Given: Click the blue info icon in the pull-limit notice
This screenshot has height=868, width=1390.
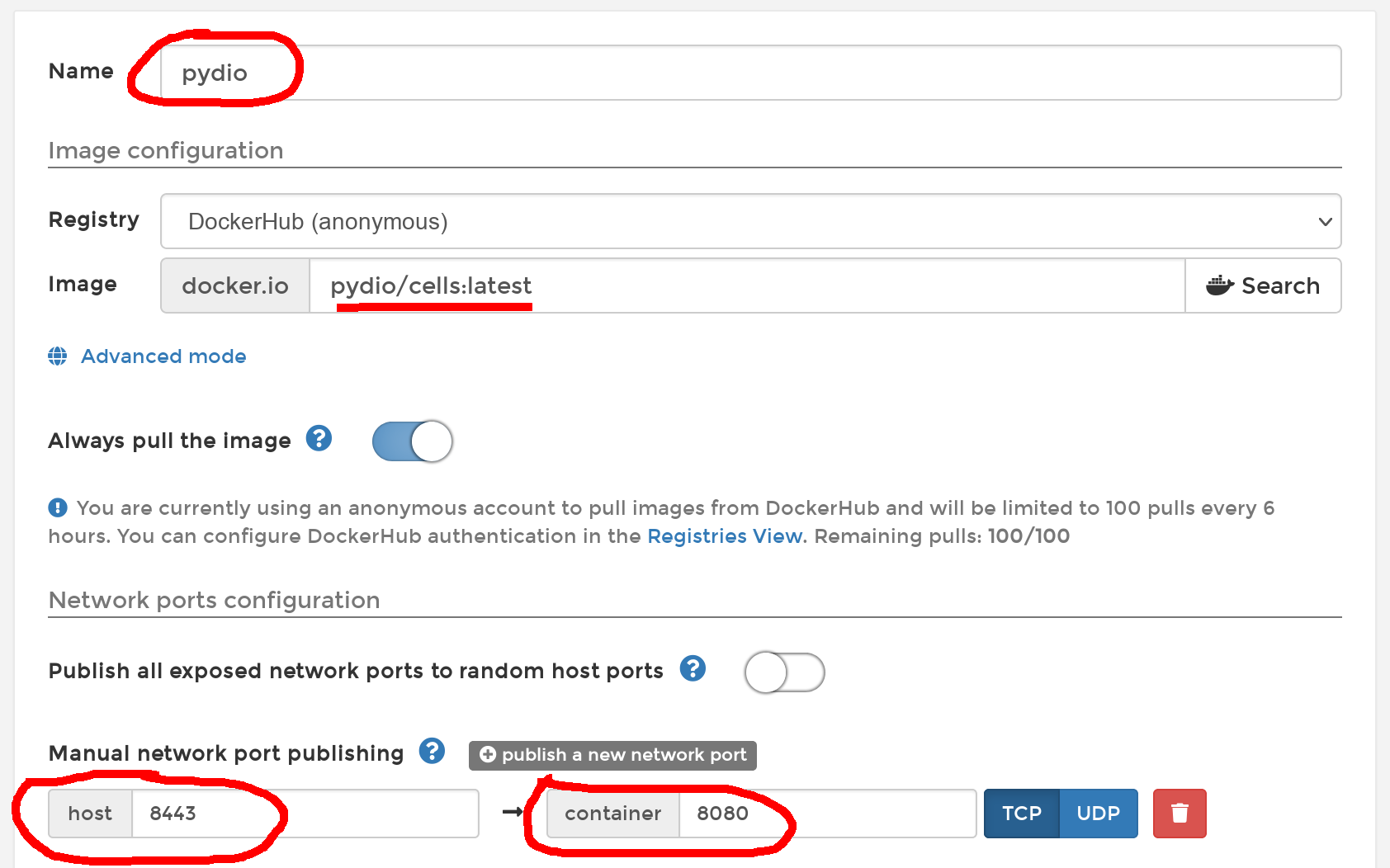Looking at the screenshot, I should coord(58,507).
